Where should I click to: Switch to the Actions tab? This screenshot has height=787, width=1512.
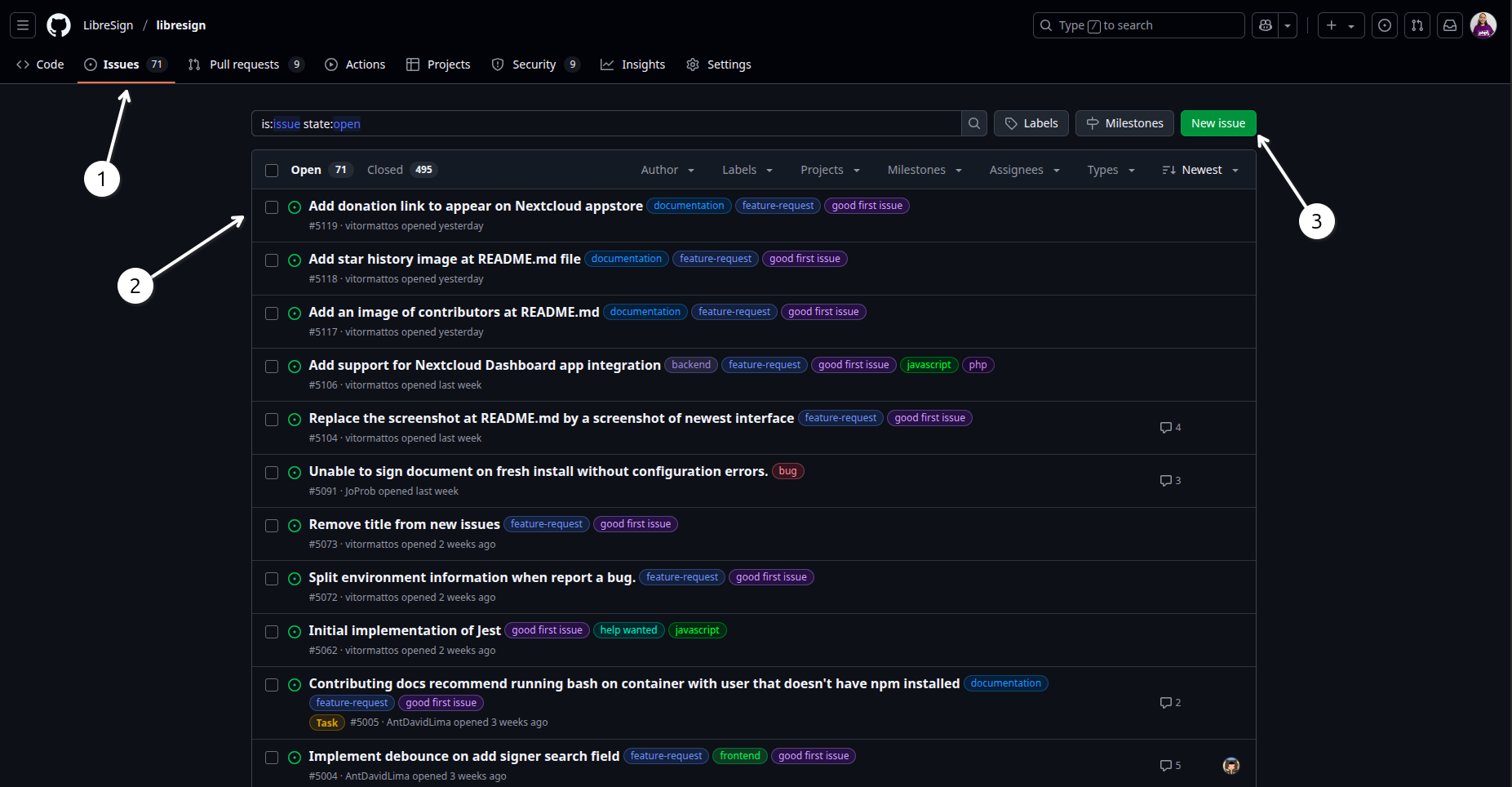[355, 64]
